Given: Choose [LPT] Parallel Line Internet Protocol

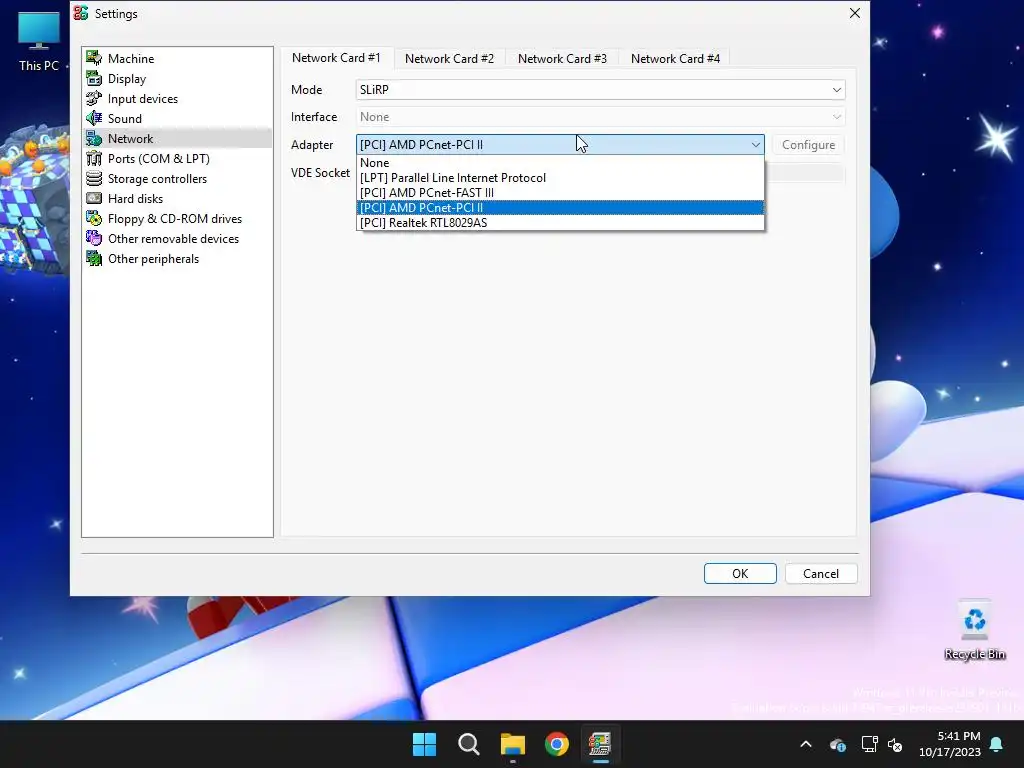Looking at the screenshot, I should (x=560, y=178).
